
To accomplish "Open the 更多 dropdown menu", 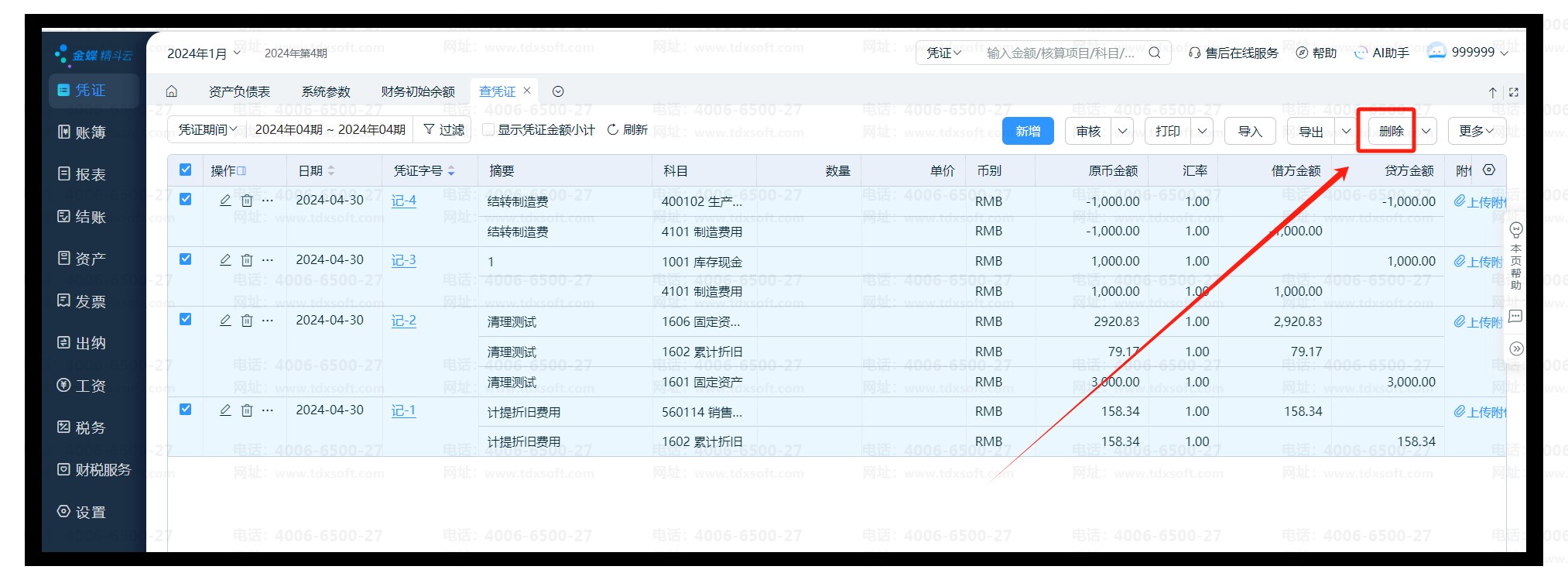I will [1476, 131].
